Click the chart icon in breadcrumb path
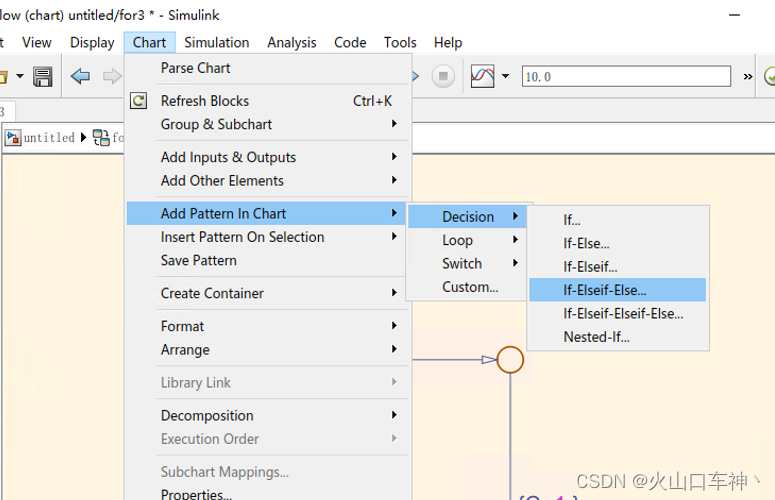 [101, 137]
